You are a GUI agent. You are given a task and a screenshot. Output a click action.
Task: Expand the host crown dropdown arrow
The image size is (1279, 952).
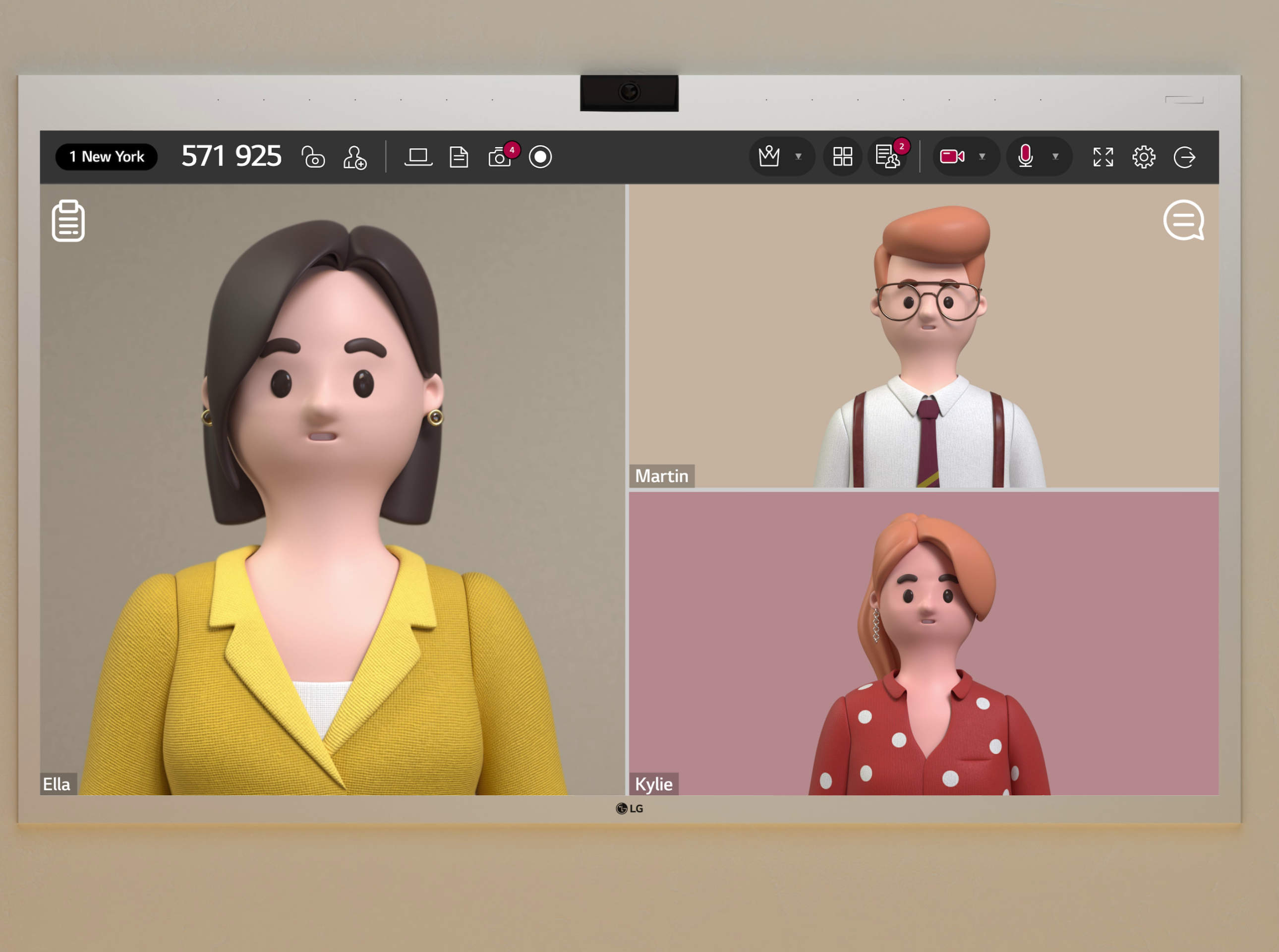799,156
